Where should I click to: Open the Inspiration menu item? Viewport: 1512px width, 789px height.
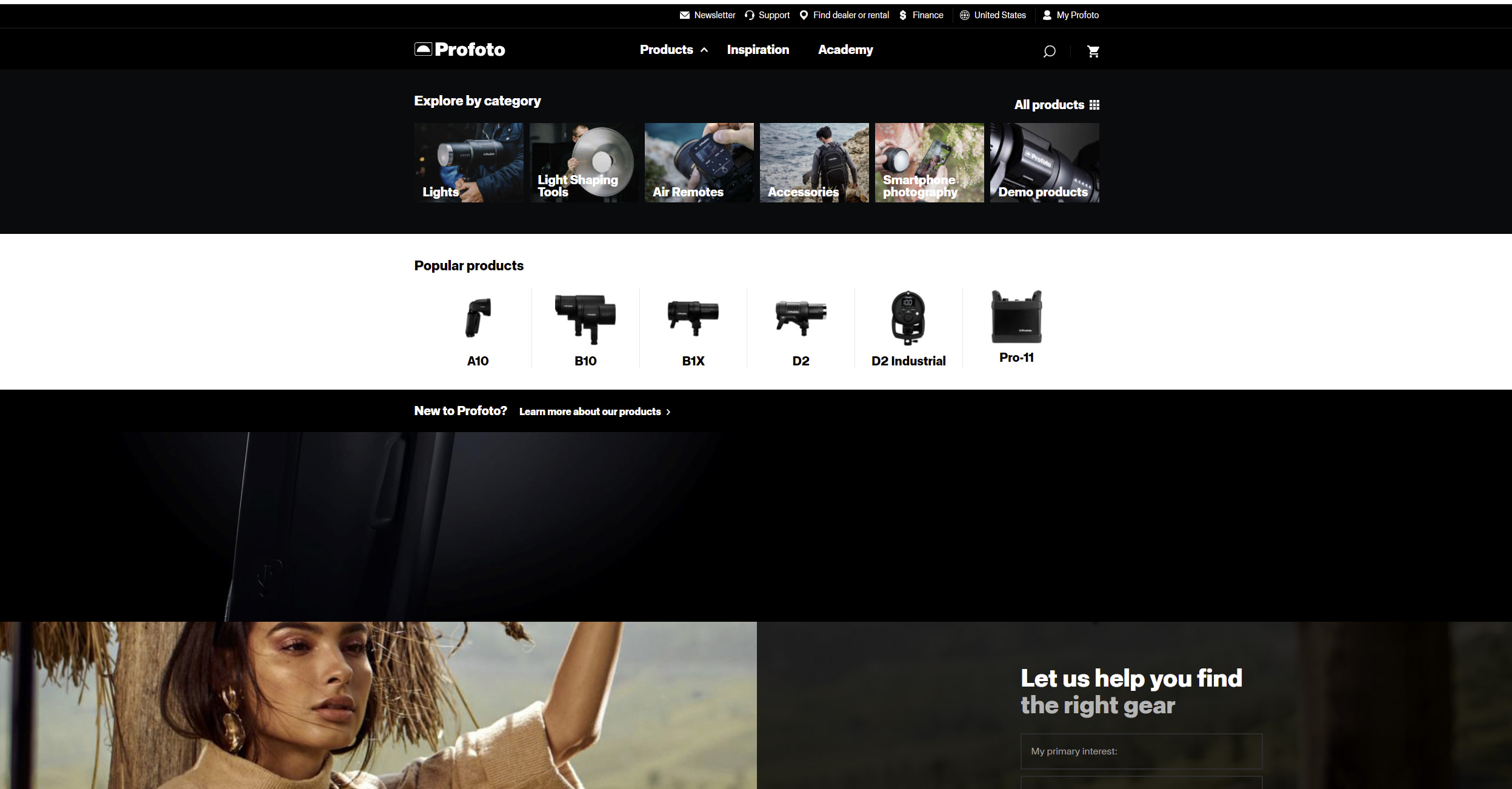pyautogui.click(x=757, y=49)
